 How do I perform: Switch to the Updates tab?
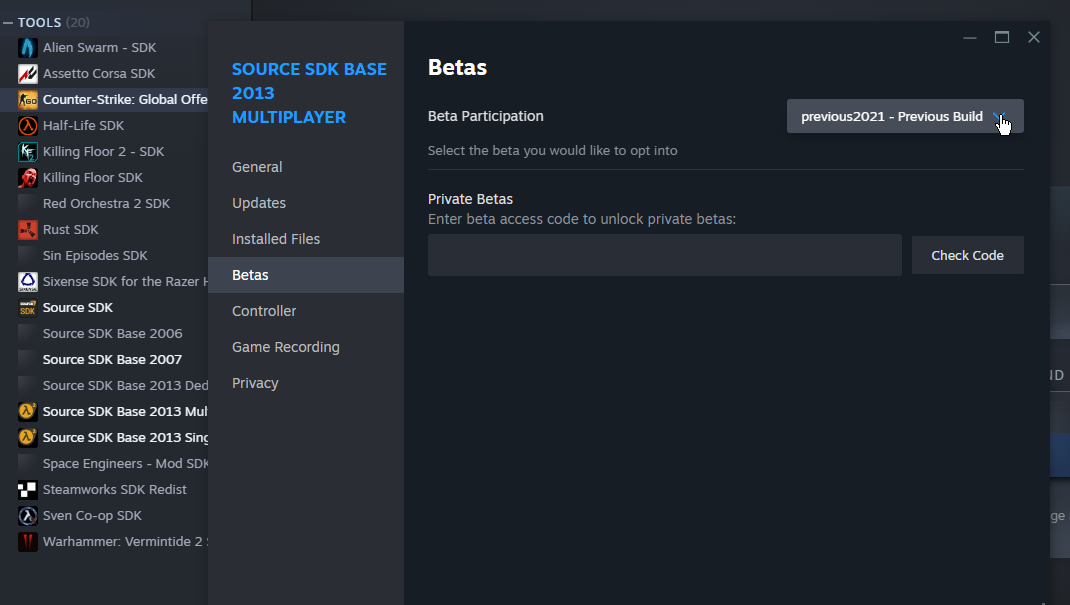(x=306, y=203)
